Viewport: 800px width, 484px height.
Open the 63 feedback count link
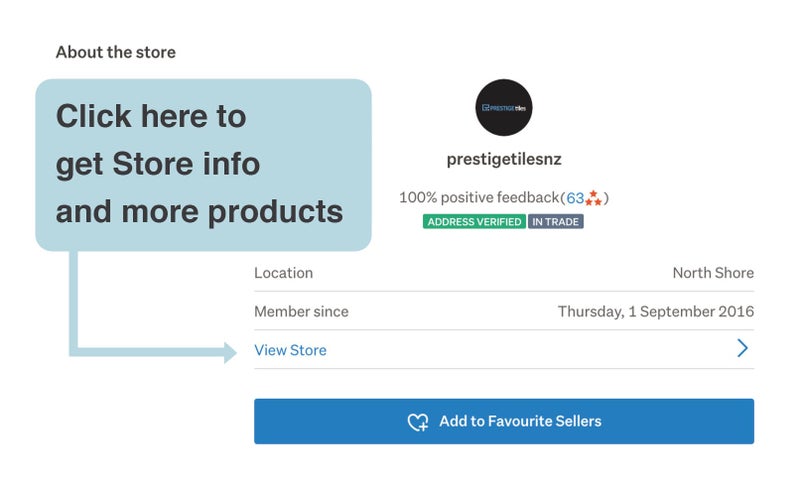click(x=575, y=198)
